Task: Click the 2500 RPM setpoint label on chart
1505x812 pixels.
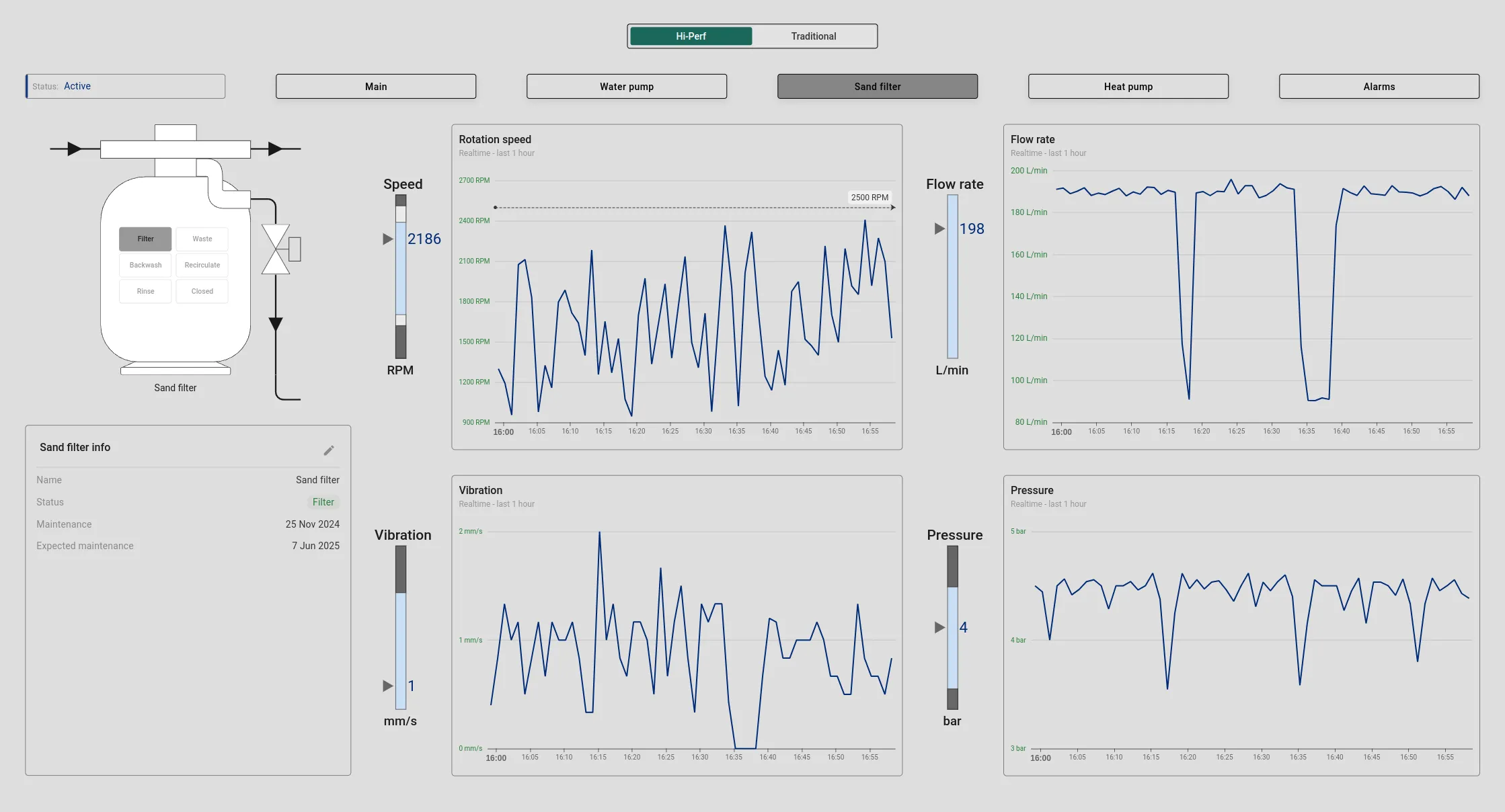Action: (x=869, y=198)
